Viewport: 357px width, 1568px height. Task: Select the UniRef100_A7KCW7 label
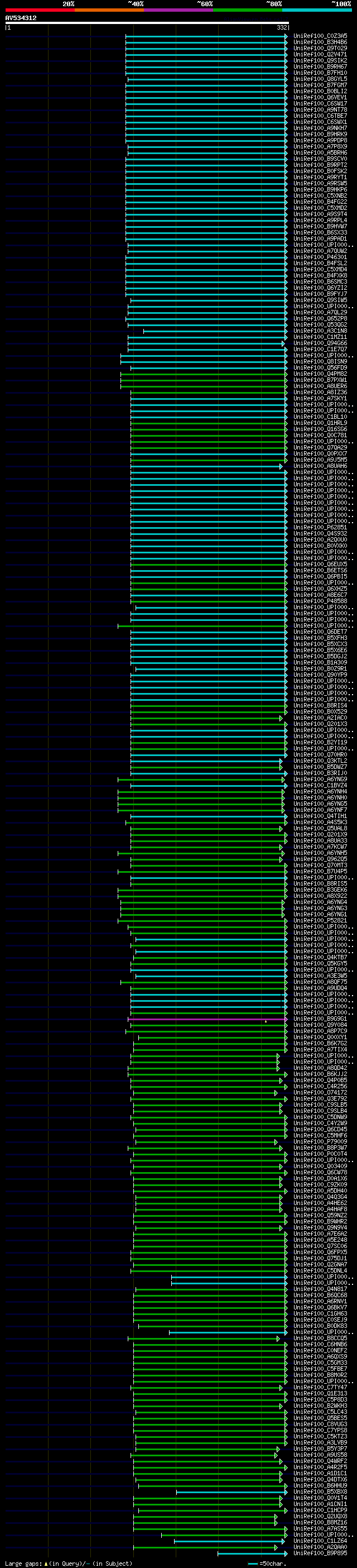point(321,847)
